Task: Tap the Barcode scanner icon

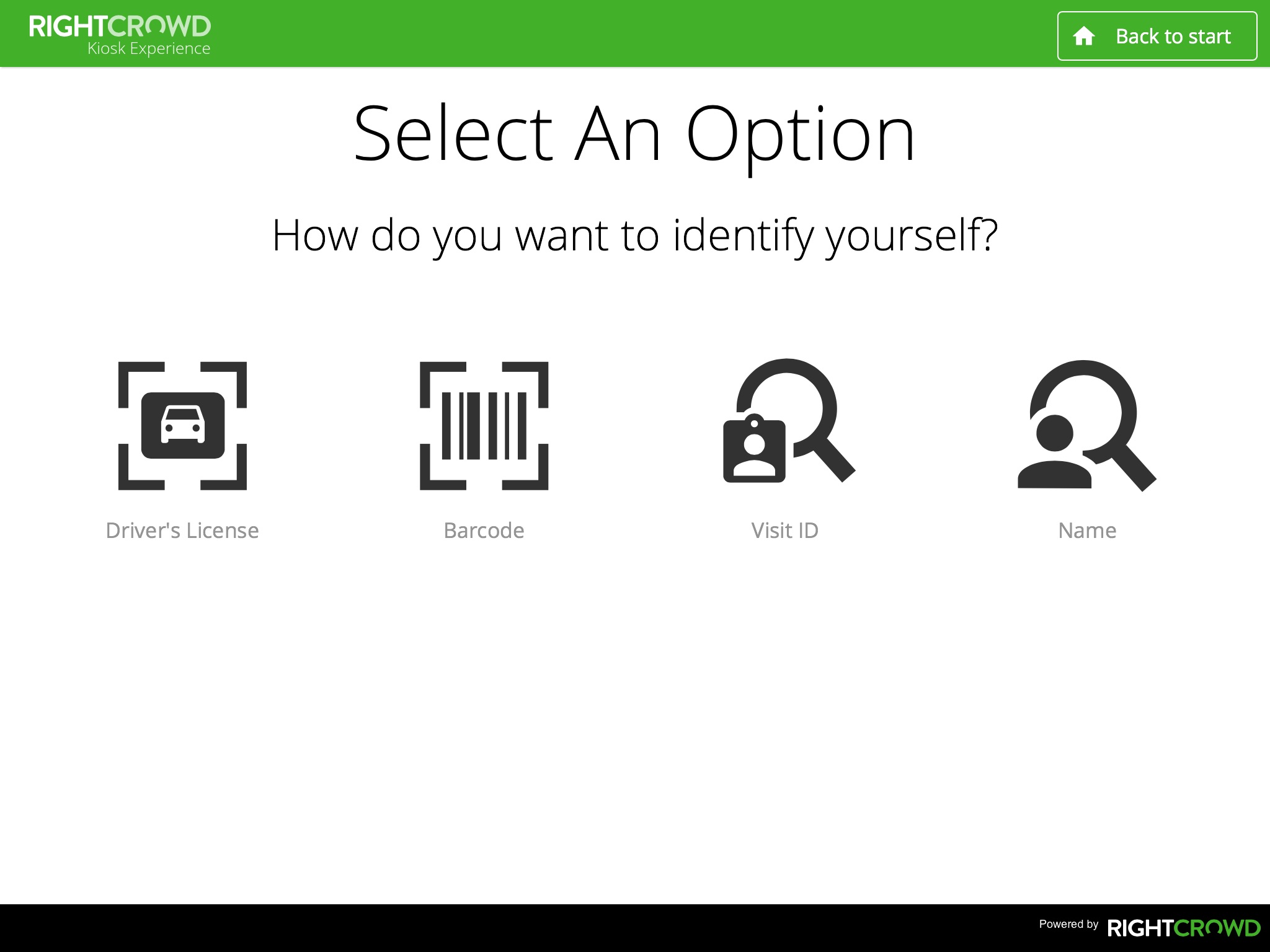Action: click(484, 426)
